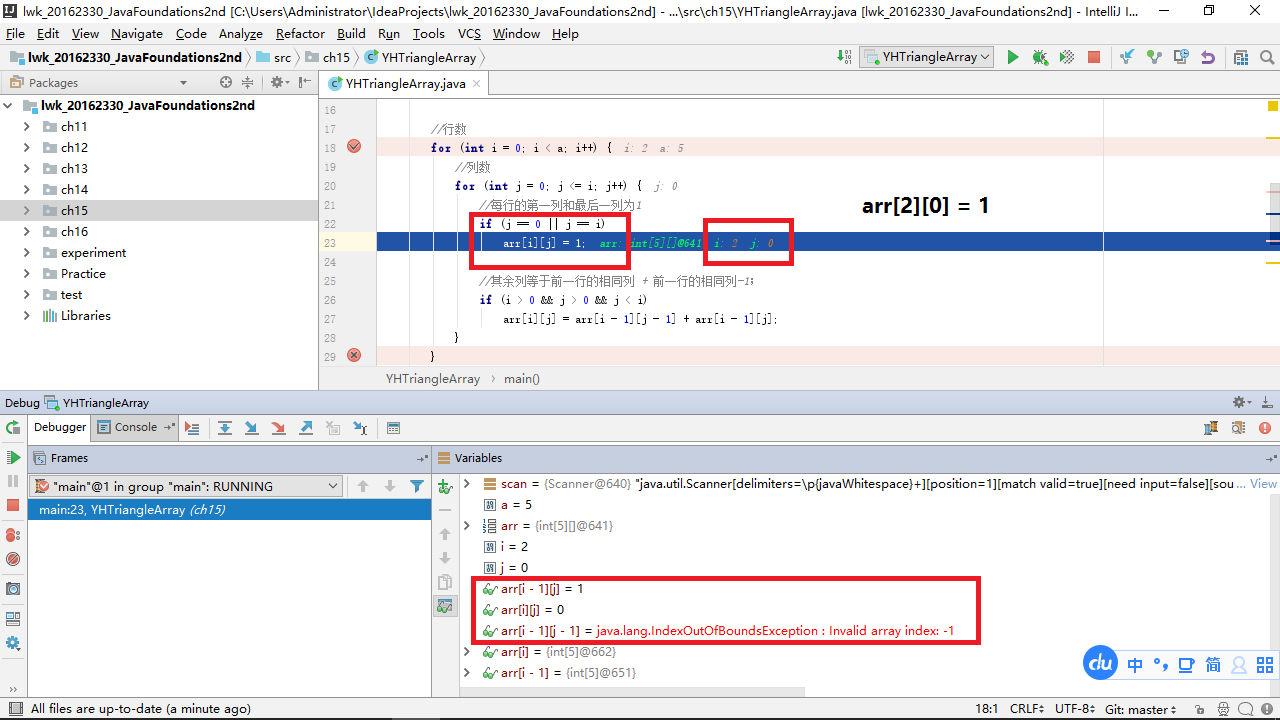Screen dimensions: 1280x720
Task: Open Project Structure icon
Action: pos(1240,57)
